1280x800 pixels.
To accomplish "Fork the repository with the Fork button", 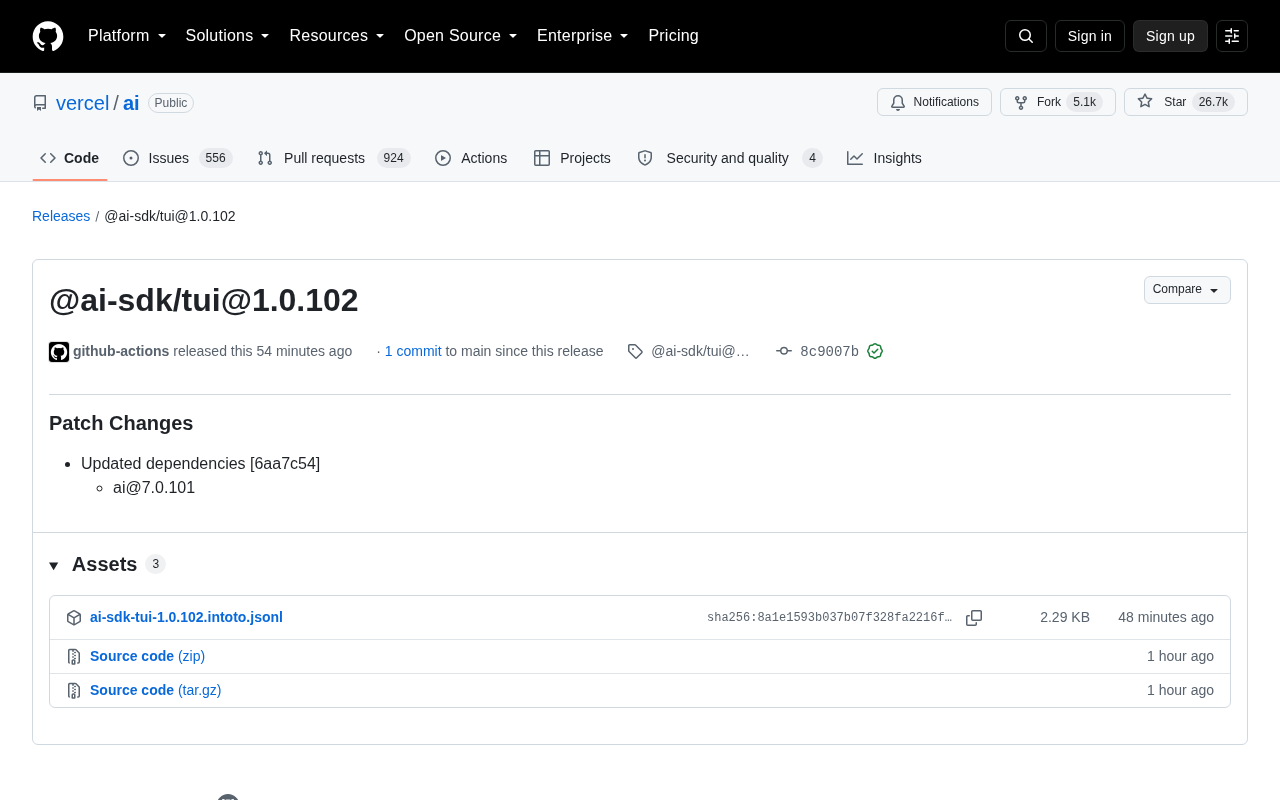I will coord(1058,102).
